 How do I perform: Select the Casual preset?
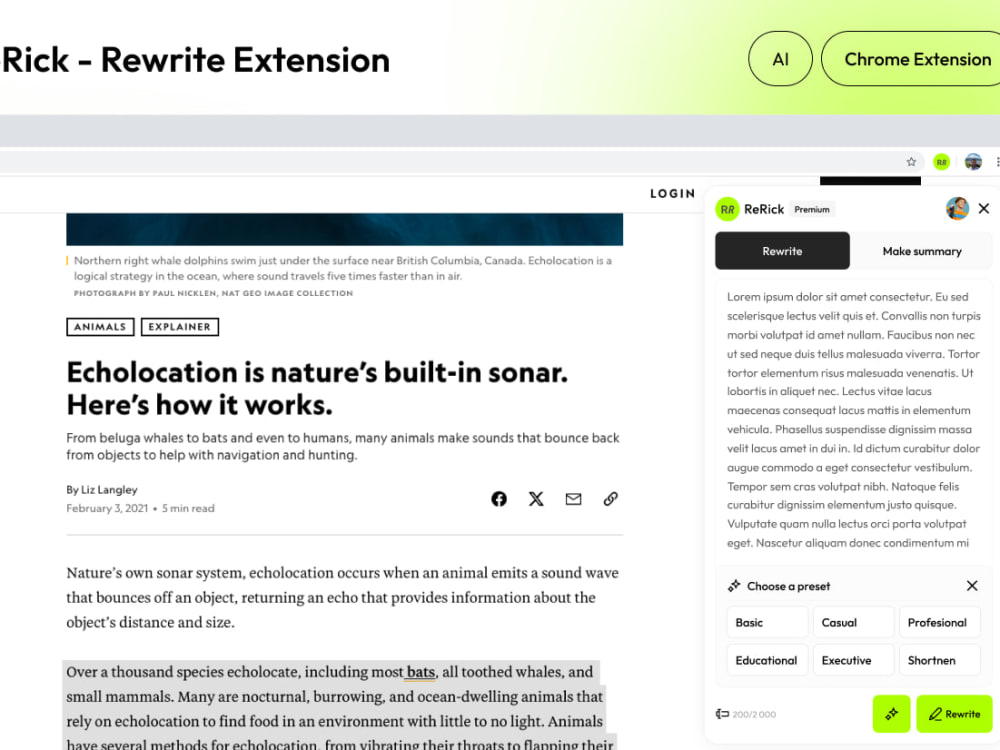pos(853,622)
